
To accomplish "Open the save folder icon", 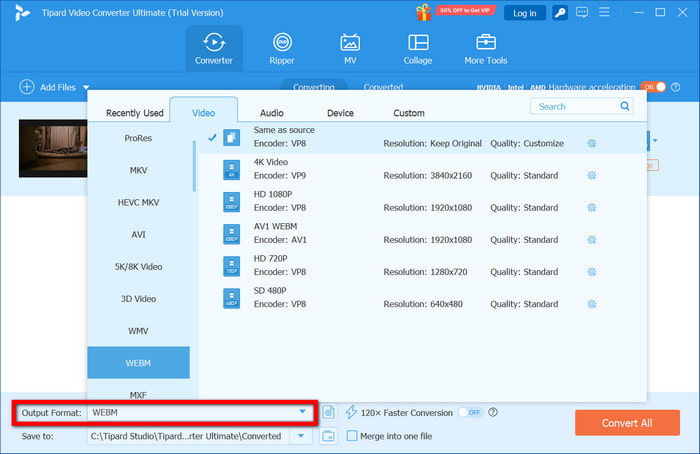I will click(x=329, y=436).
